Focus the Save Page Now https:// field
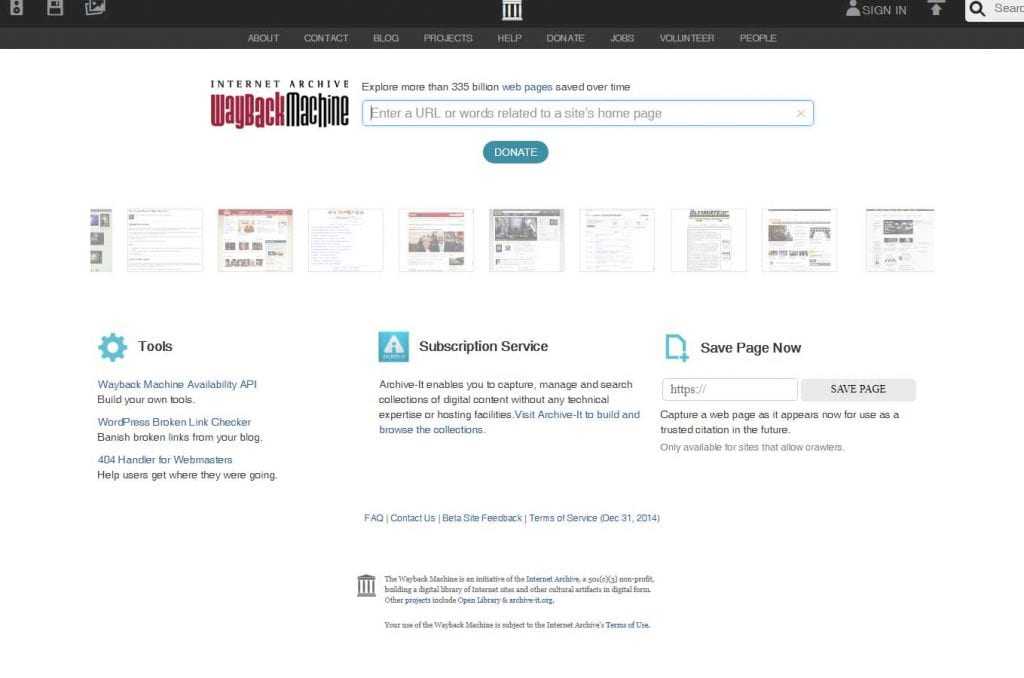 (x=729, y=389)
